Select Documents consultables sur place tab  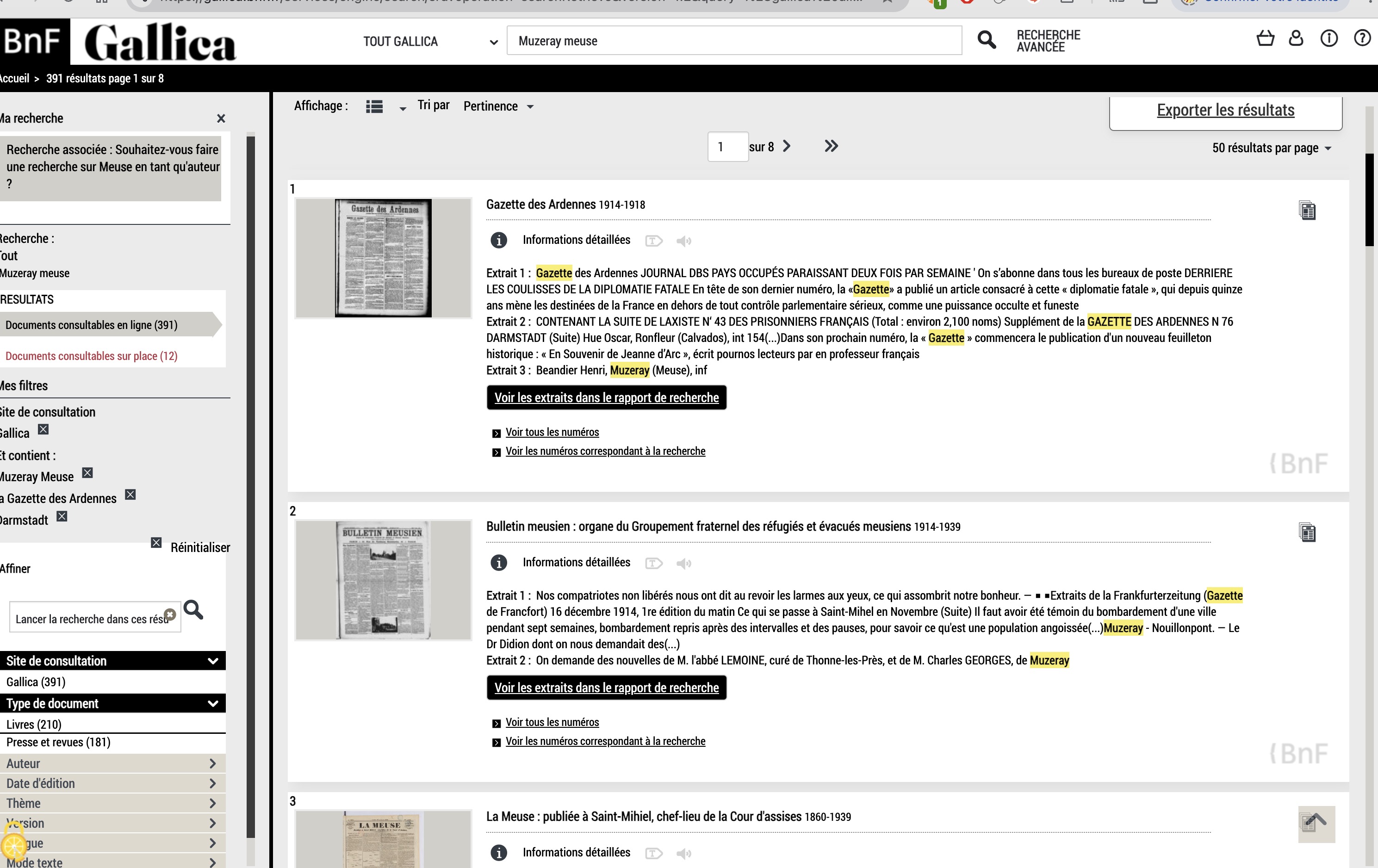click(x=92, y=356)
